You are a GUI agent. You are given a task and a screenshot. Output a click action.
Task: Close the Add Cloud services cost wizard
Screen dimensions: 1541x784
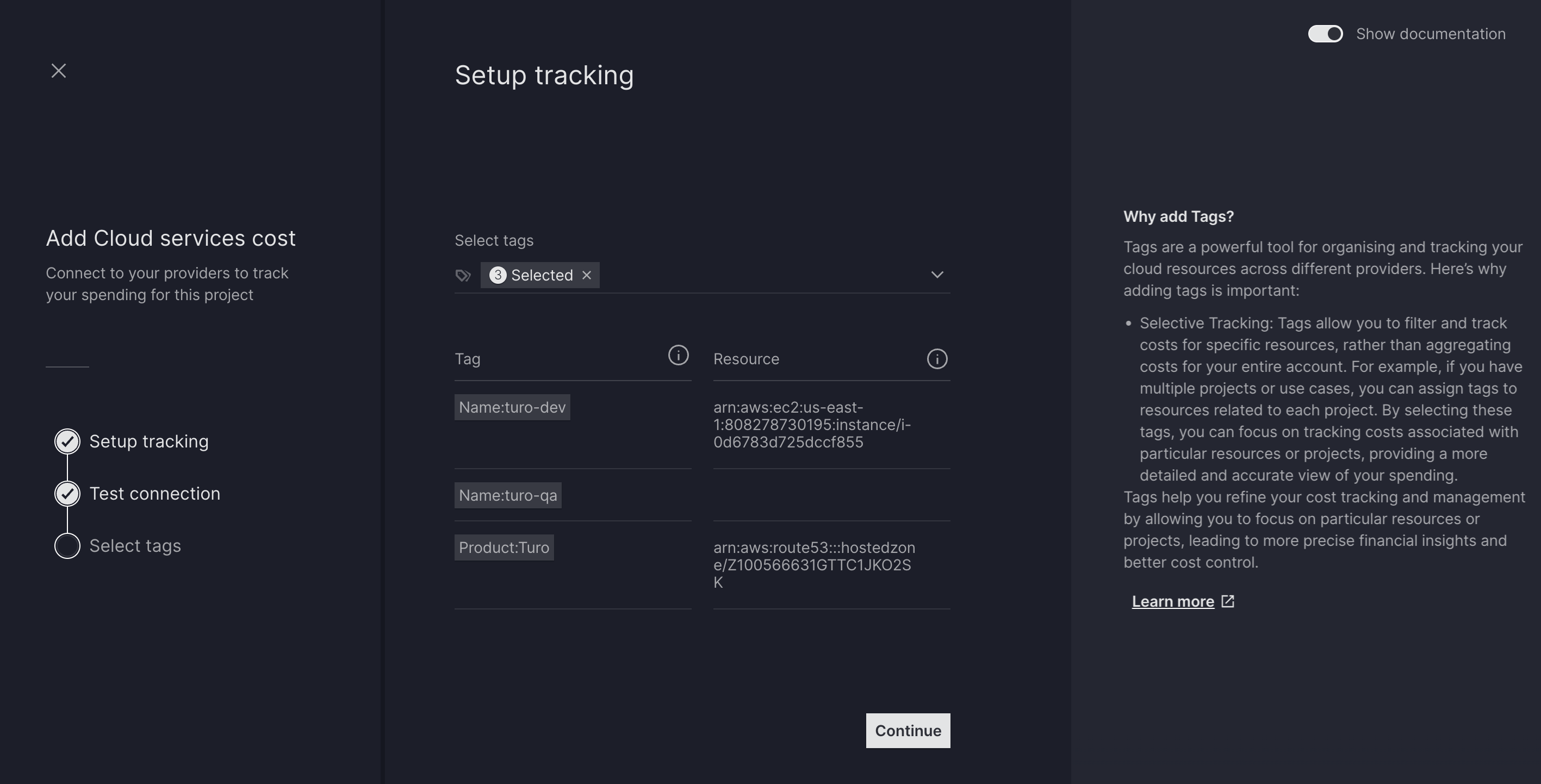click(59, 71)
